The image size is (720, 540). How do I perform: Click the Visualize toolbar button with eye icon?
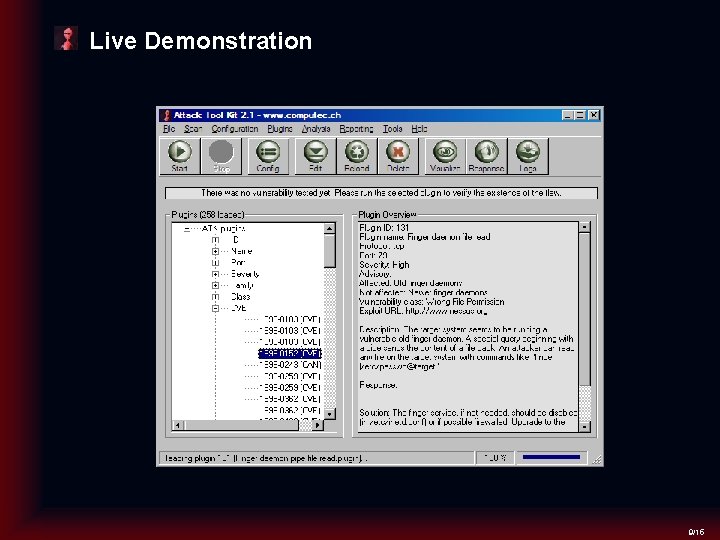point(445,156)
